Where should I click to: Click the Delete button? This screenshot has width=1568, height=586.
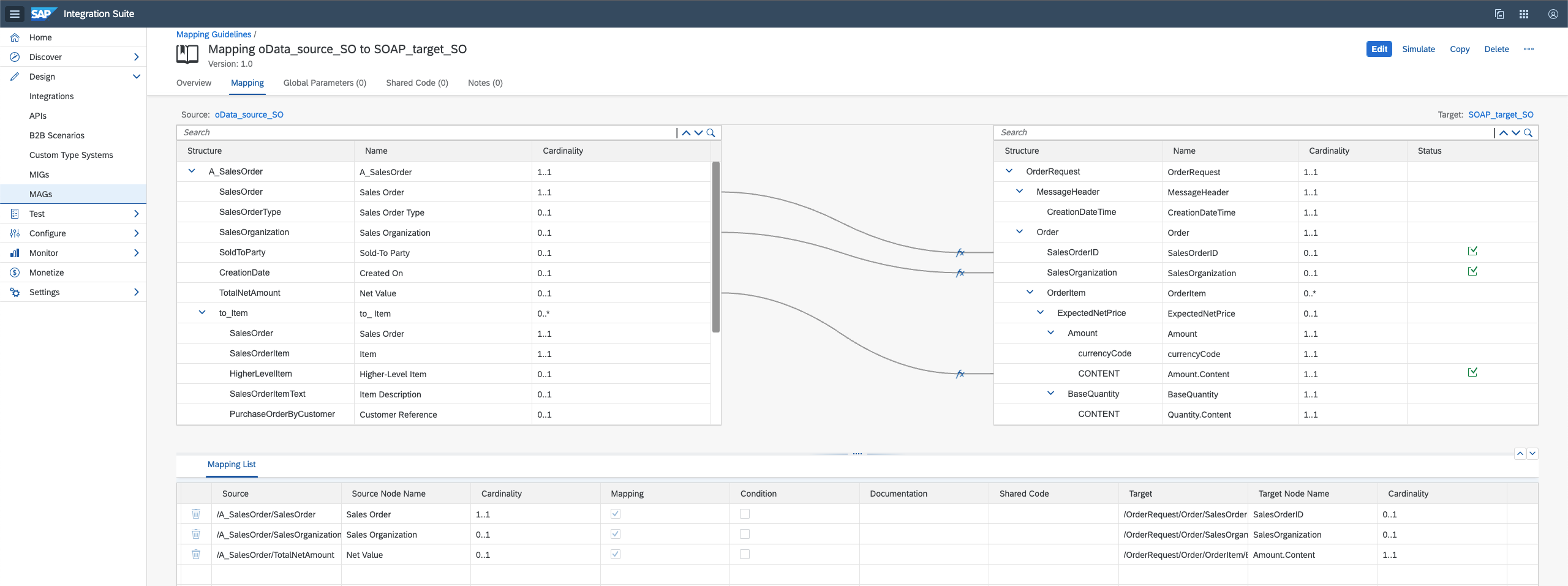[1496, 49]
